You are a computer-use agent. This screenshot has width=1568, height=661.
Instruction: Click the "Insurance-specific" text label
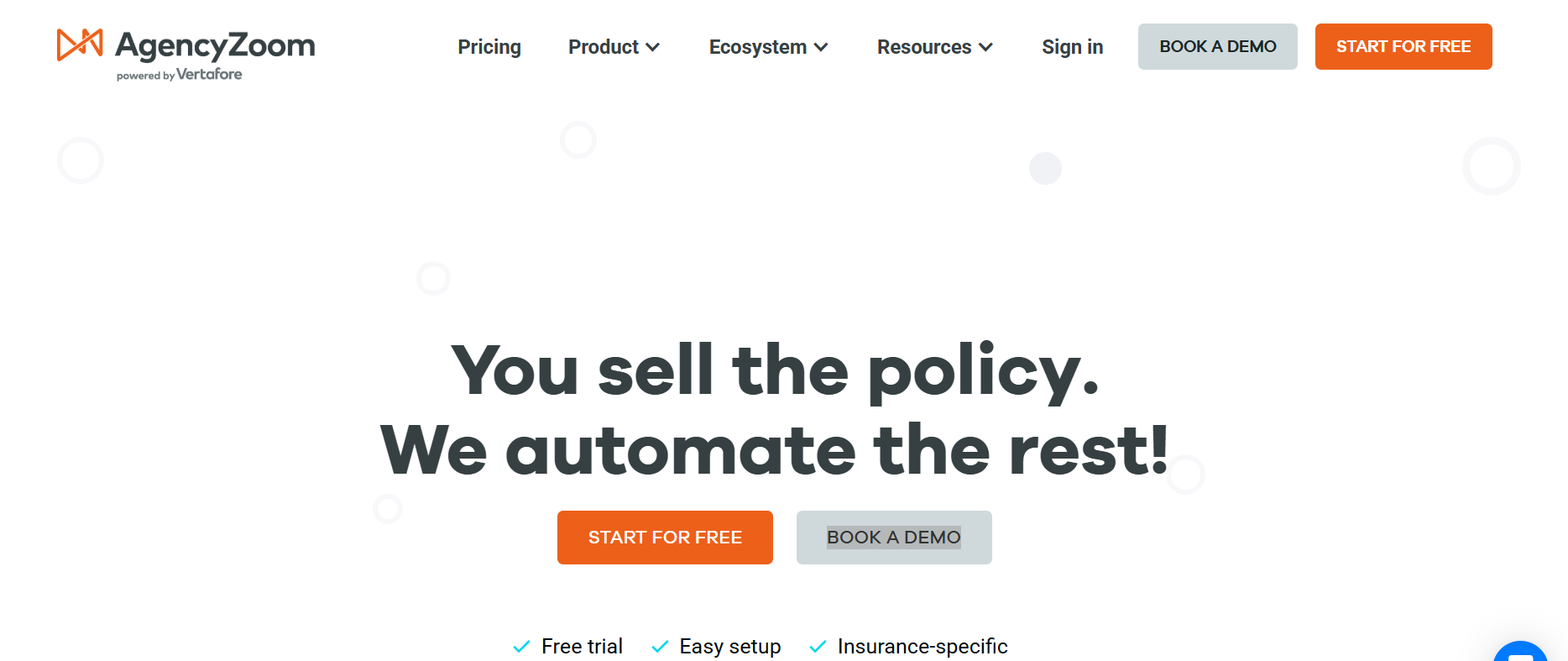coord(923,647)
